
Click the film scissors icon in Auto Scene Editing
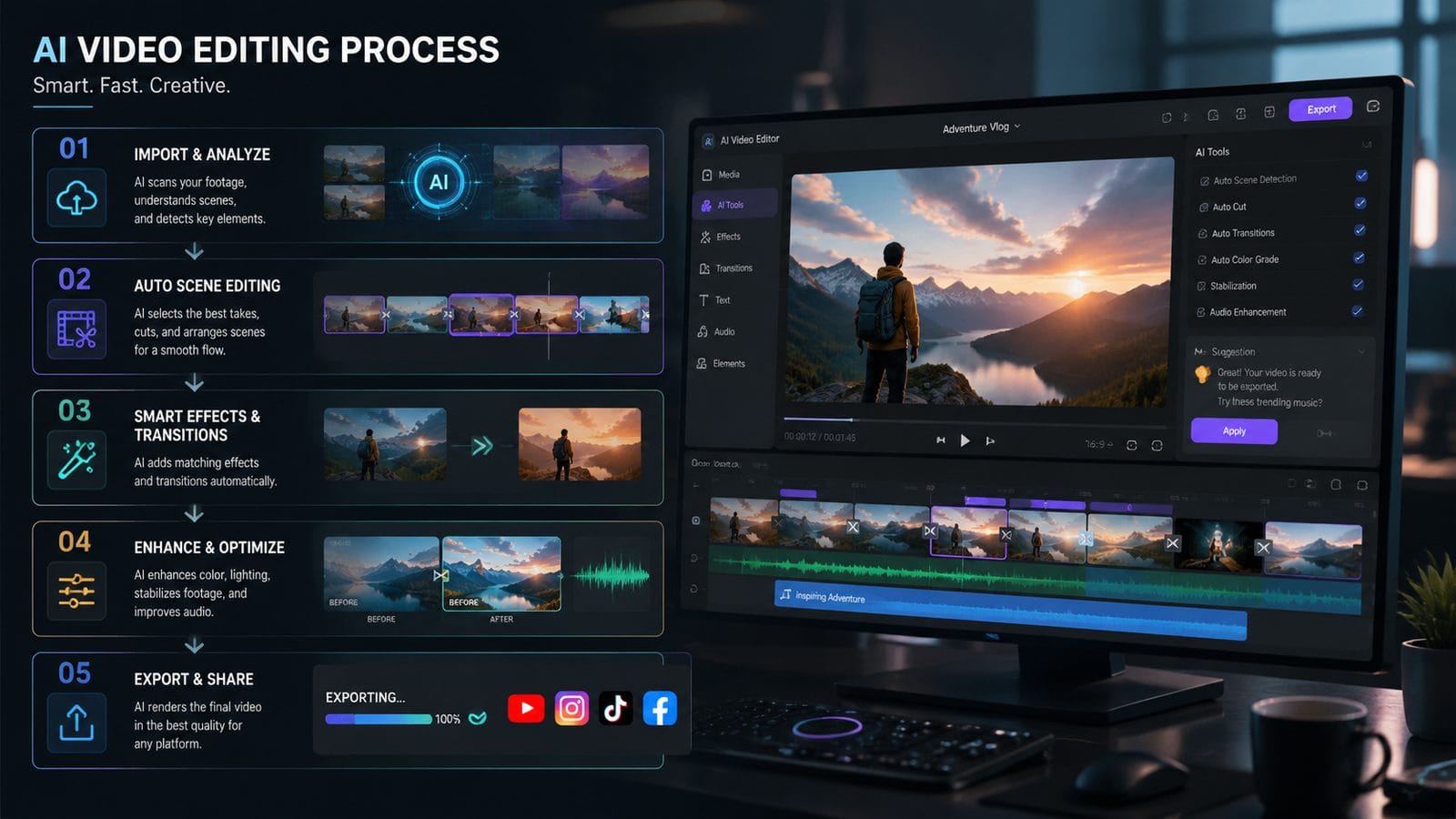click(76, 329)
